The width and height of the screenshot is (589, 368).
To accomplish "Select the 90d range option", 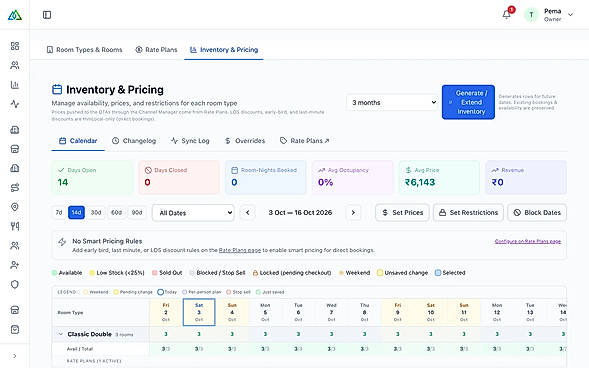I will pos(137,213).
